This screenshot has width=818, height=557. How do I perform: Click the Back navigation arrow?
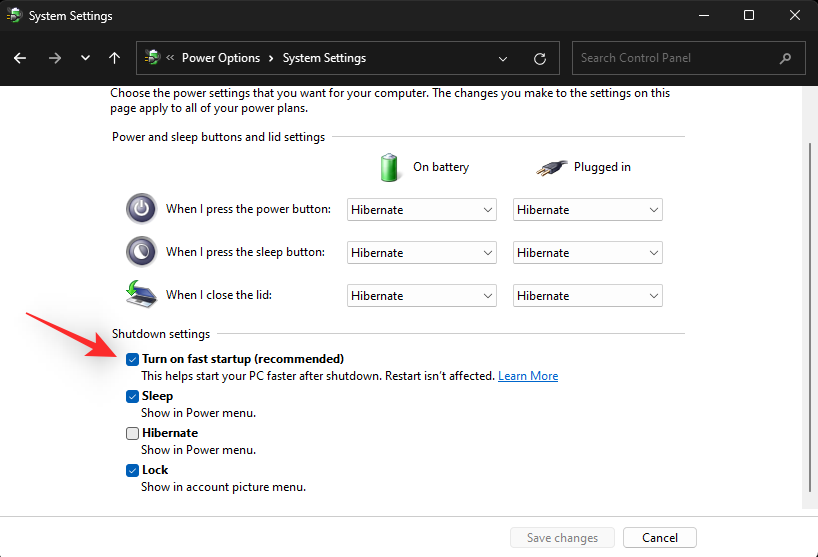coord(20,58)
